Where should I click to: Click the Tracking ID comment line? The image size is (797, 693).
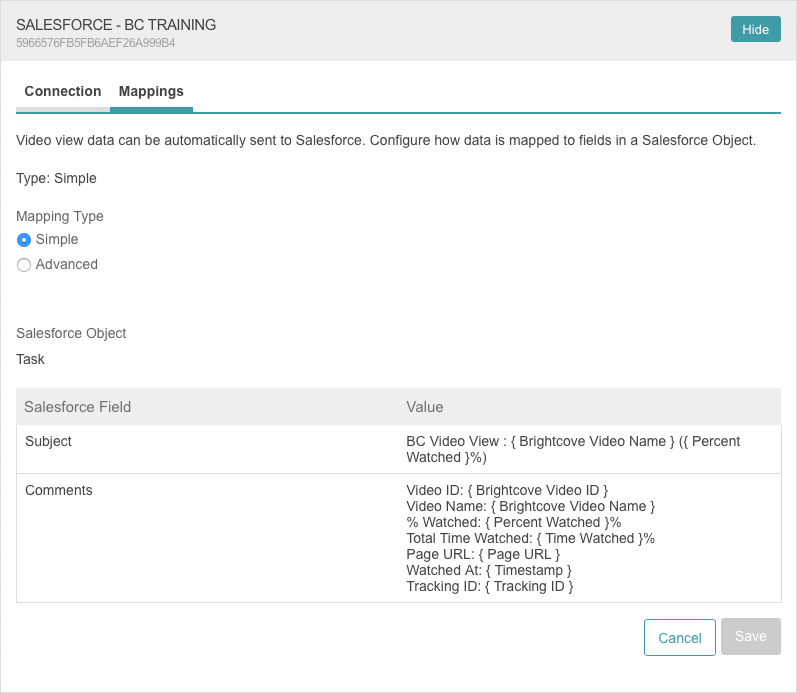[x=489, y=587]
